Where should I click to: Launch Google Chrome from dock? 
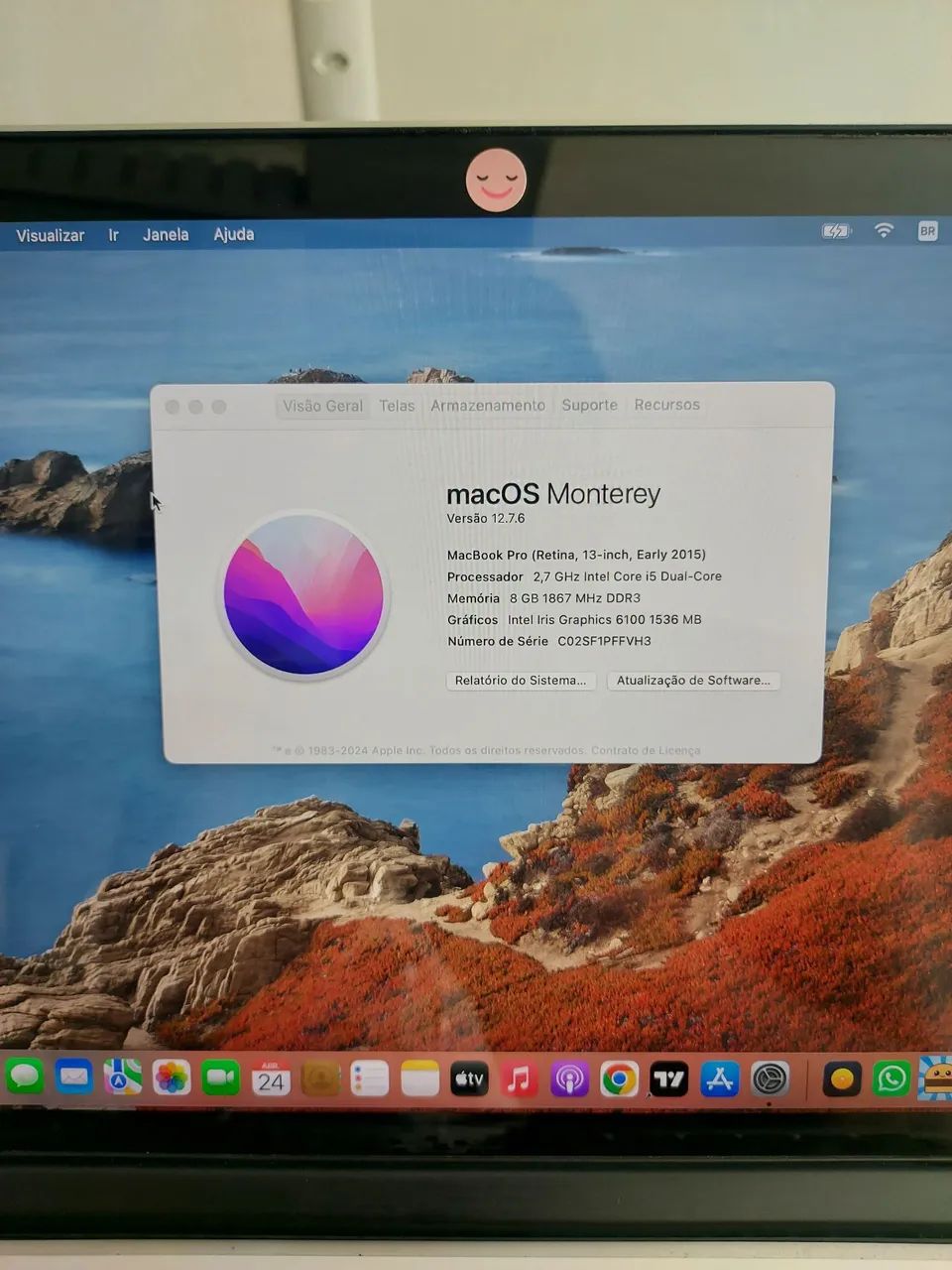[x=619, y=1079]
